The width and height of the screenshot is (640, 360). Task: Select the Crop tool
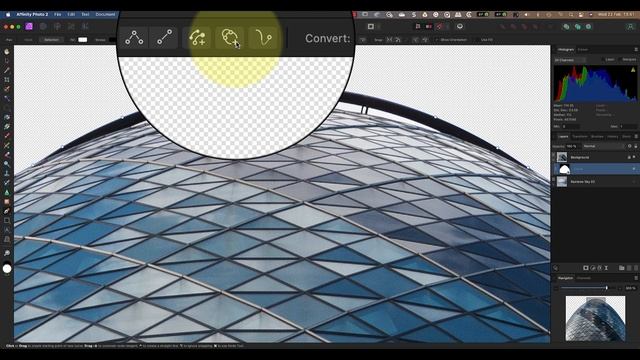[x=7, y=80]
